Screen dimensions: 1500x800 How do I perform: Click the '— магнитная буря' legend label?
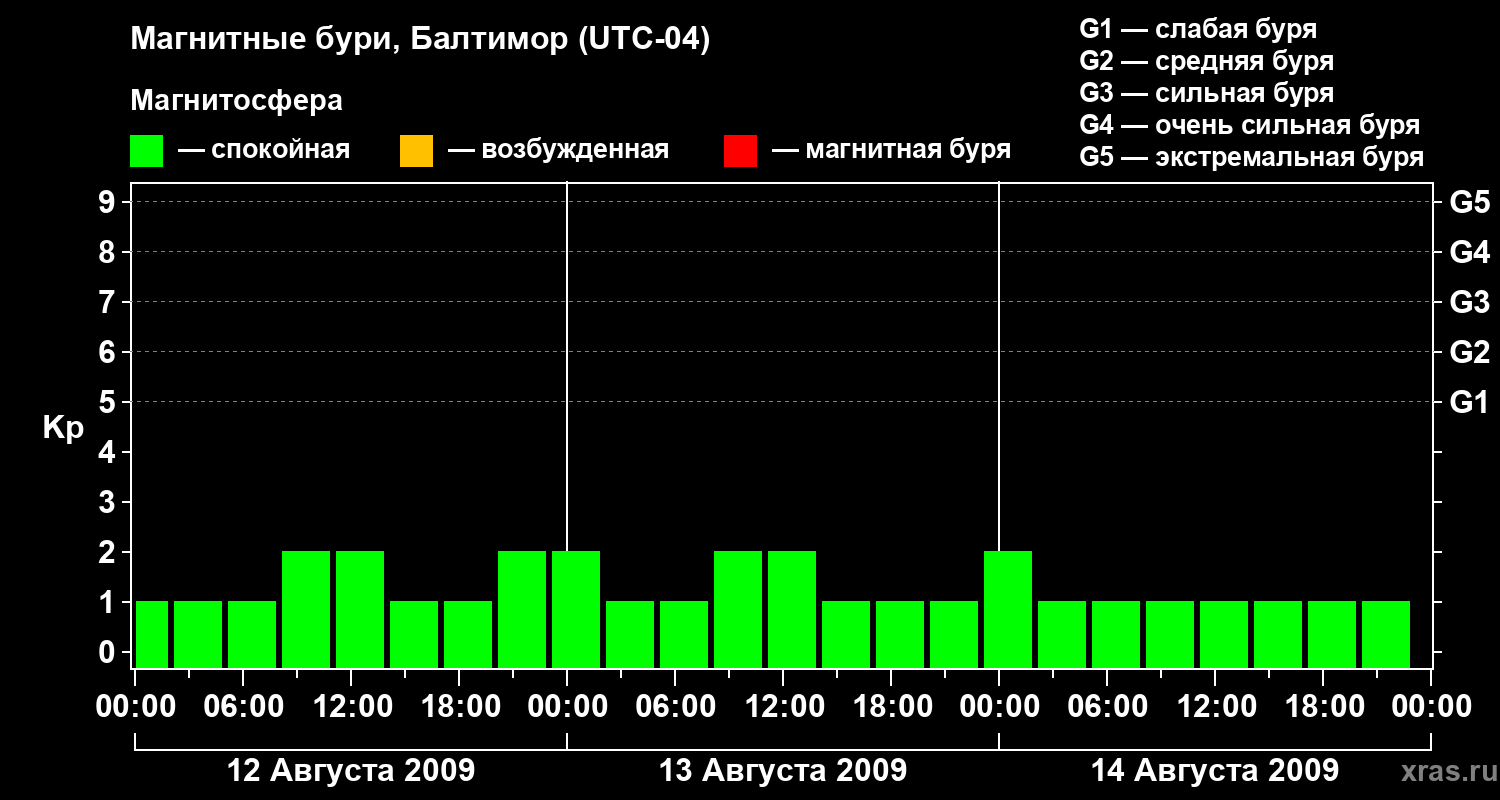point(892,150)
